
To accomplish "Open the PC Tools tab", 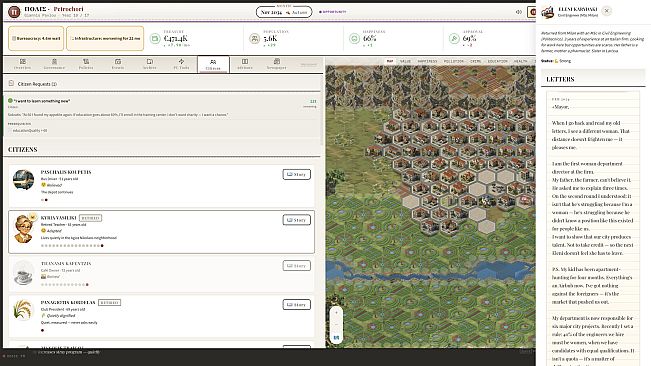I will click(181, 64).
